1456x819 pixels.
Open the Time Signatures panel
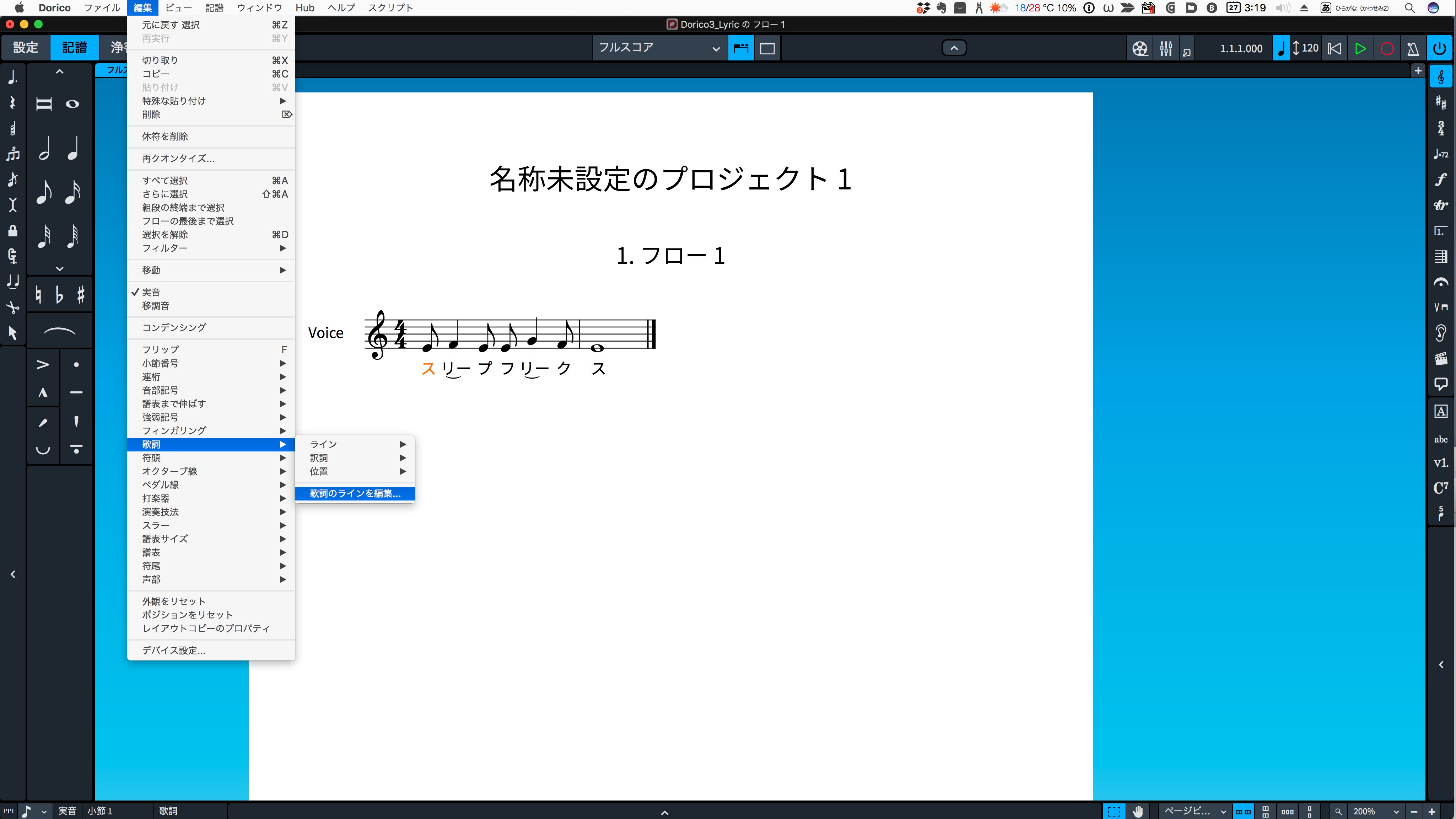[x=1441, y=128]
